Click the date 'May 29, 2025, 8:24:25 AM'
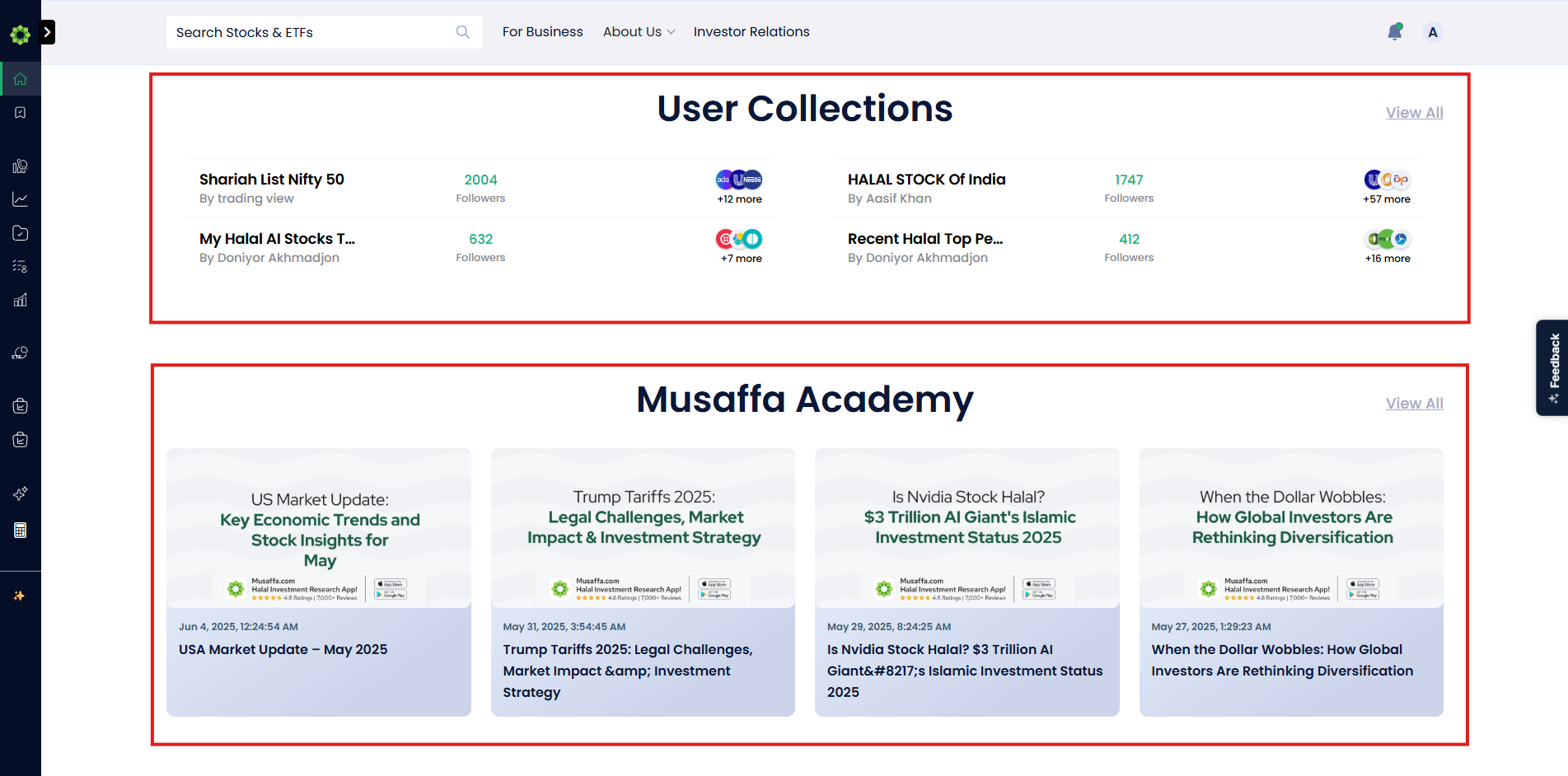 [x=889, y=627]
